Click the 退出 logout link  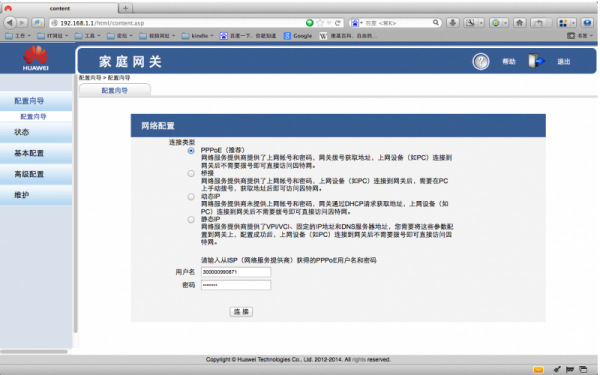(564, 62)
